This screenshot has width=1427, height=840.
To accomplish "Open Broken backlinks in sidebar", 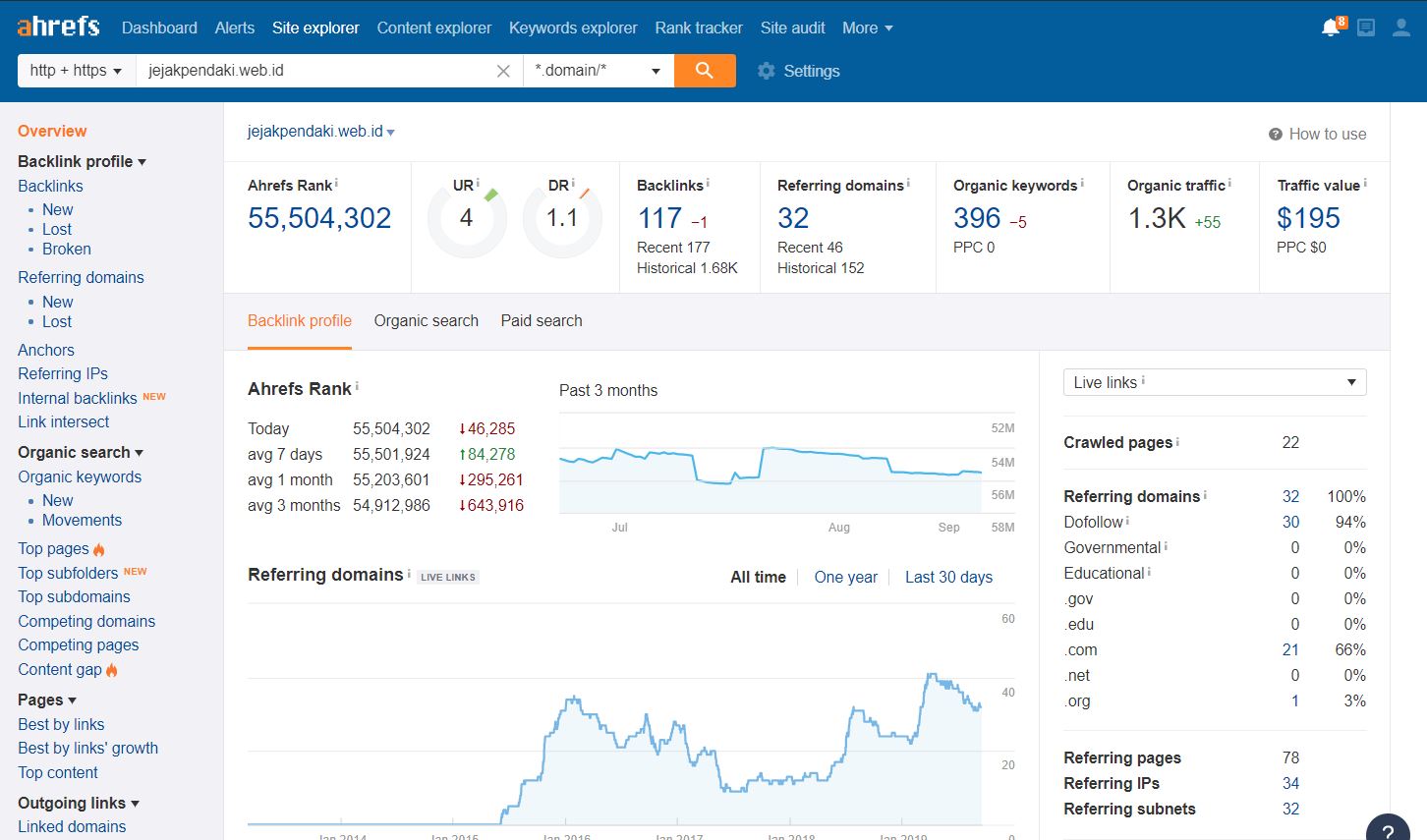I will (x=67, y=249).
